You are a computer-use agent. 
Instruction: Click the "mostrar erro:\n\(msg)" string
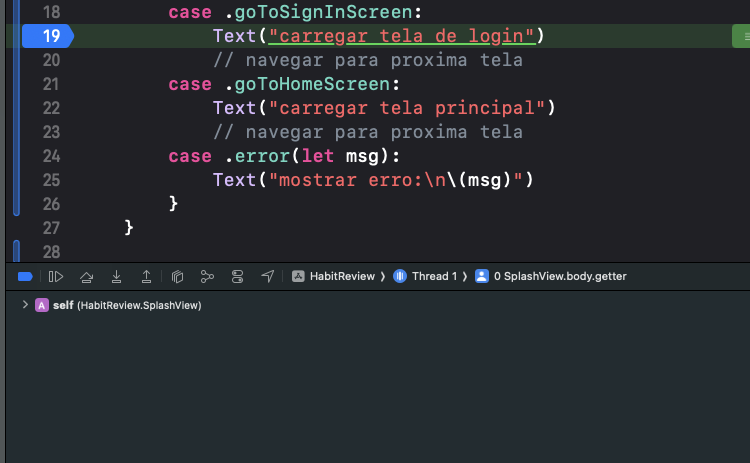396,180
